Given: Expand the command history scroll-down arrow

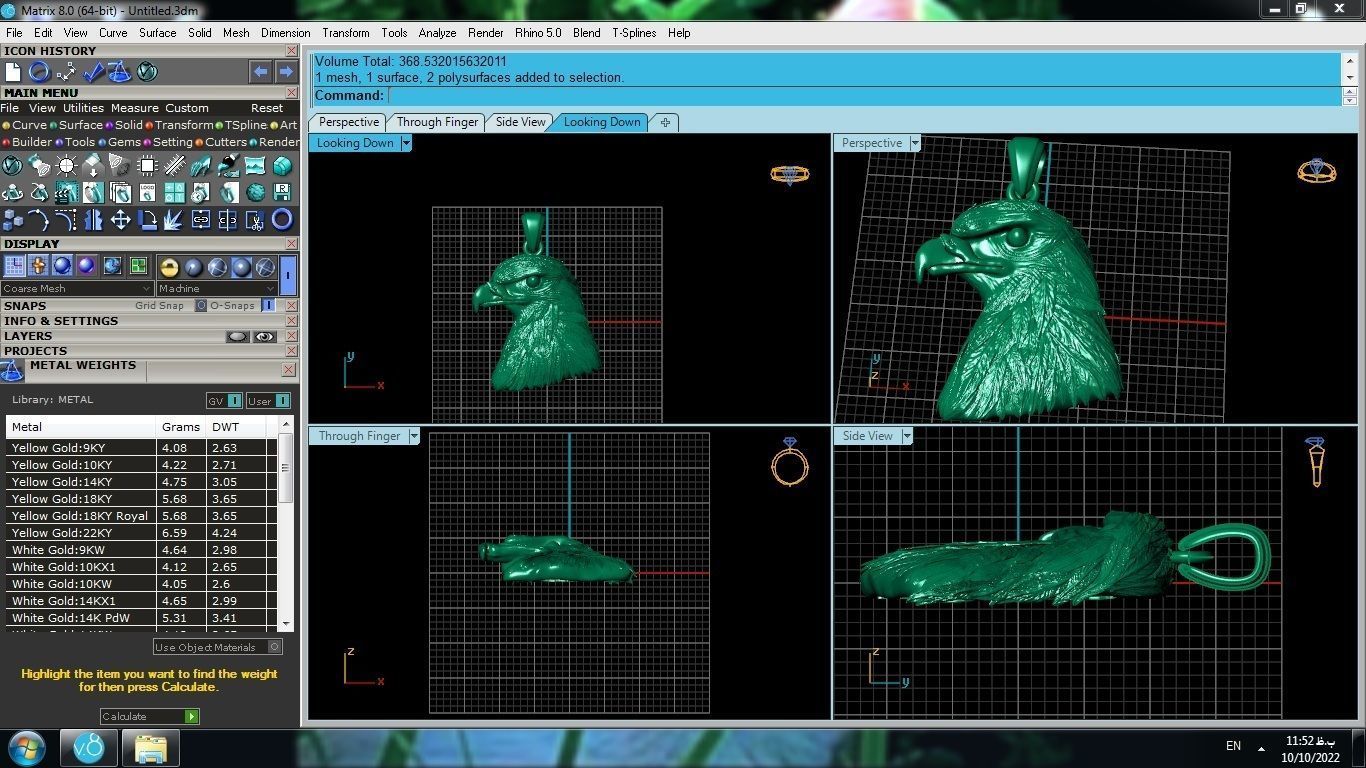Looking at the screenshot, I should [1349, 78].
